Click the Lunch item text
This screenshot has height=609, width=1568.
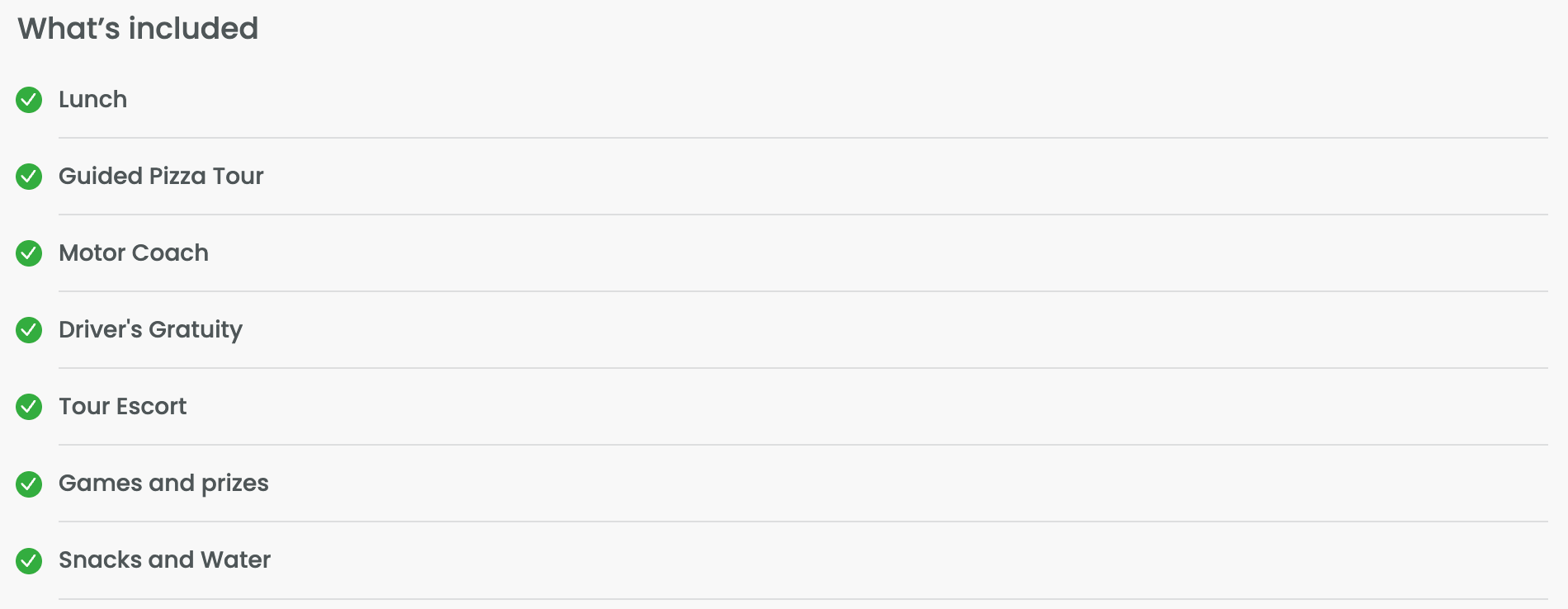coord(92,100)
